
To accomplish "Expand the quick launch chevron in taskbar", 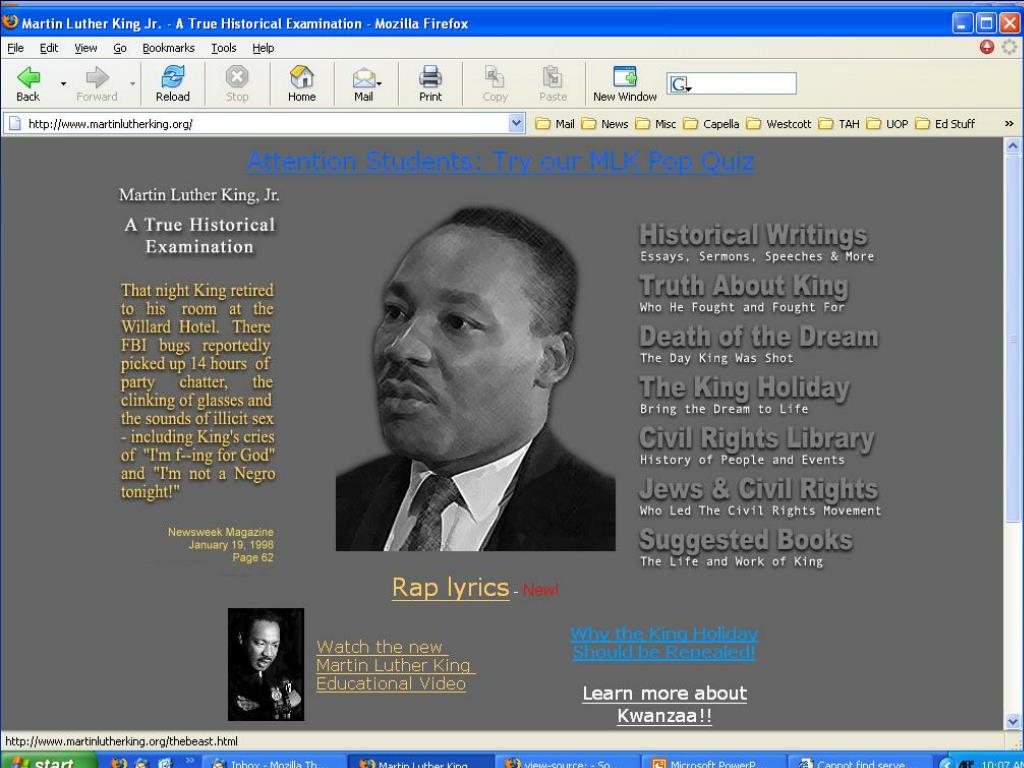I will click(x=189, y=760).
